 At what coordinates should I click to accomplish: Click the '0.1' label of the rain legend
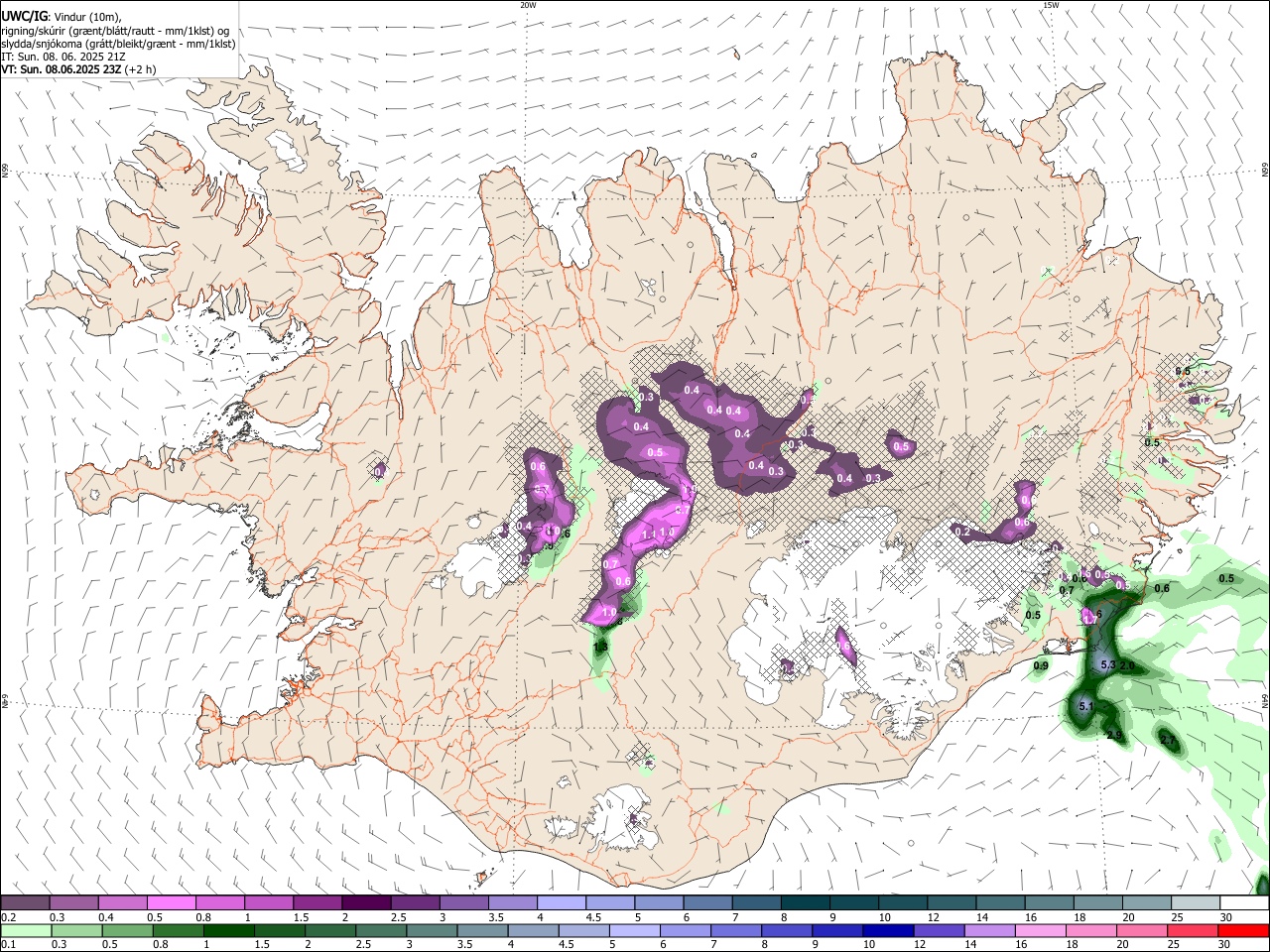click(8, 945)
